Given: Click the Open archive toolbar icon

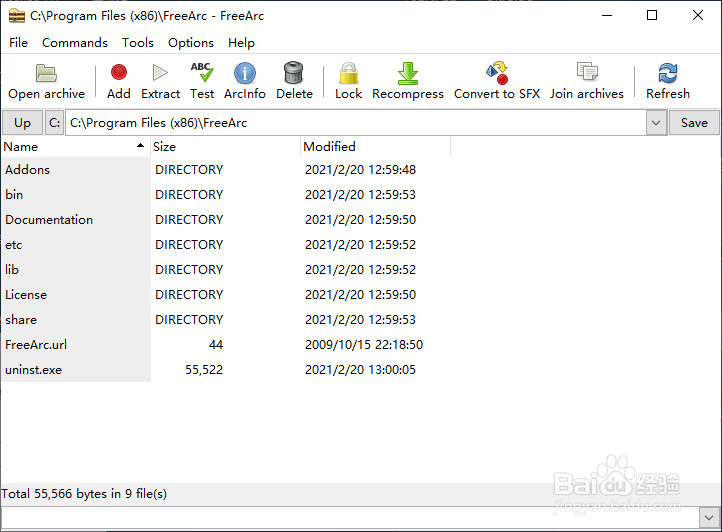Looking at the screenshot, I should (x=46, y=73).
